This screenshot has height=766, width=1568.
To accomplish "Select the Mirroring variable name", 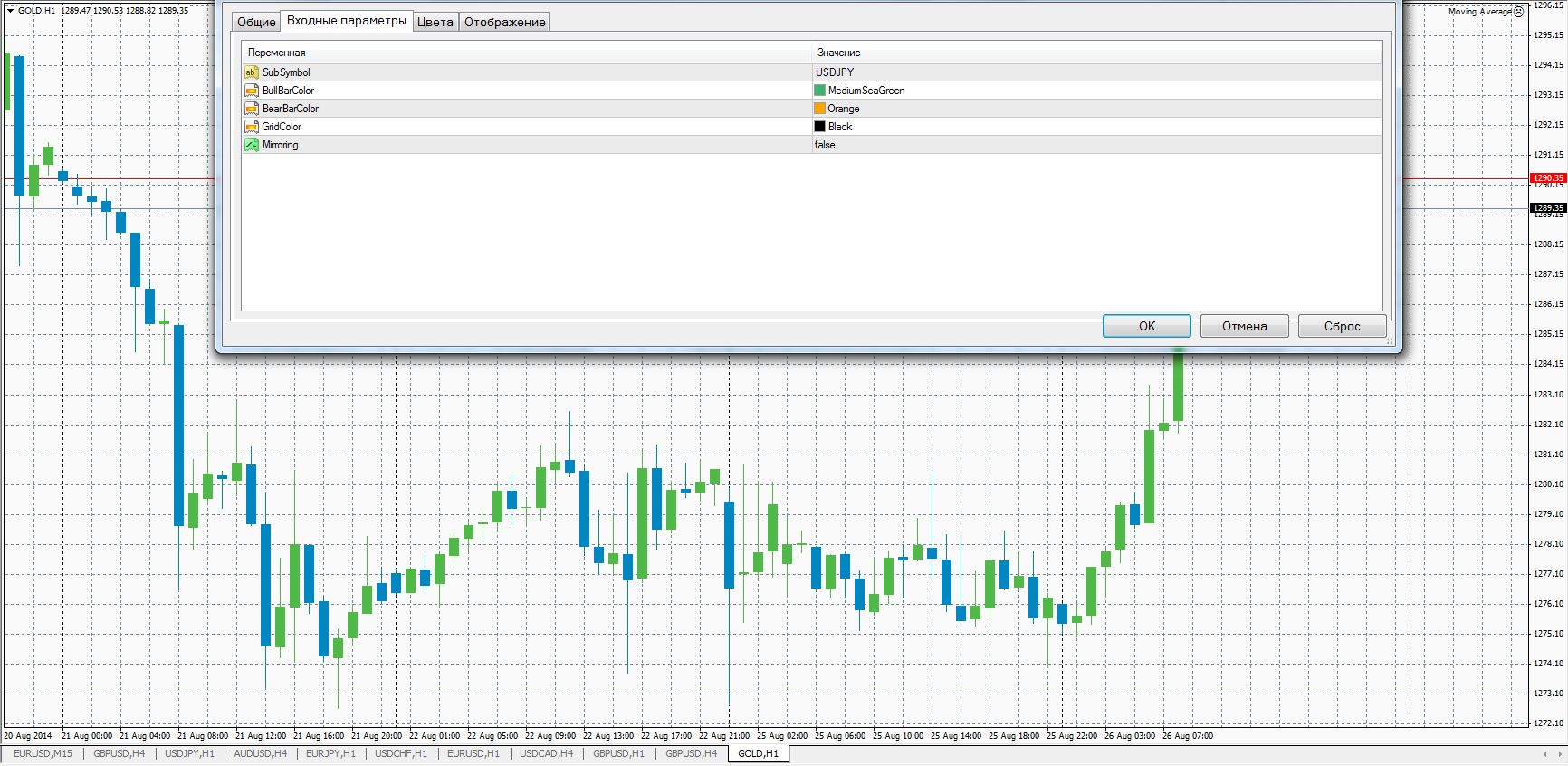I will point(280,145).
